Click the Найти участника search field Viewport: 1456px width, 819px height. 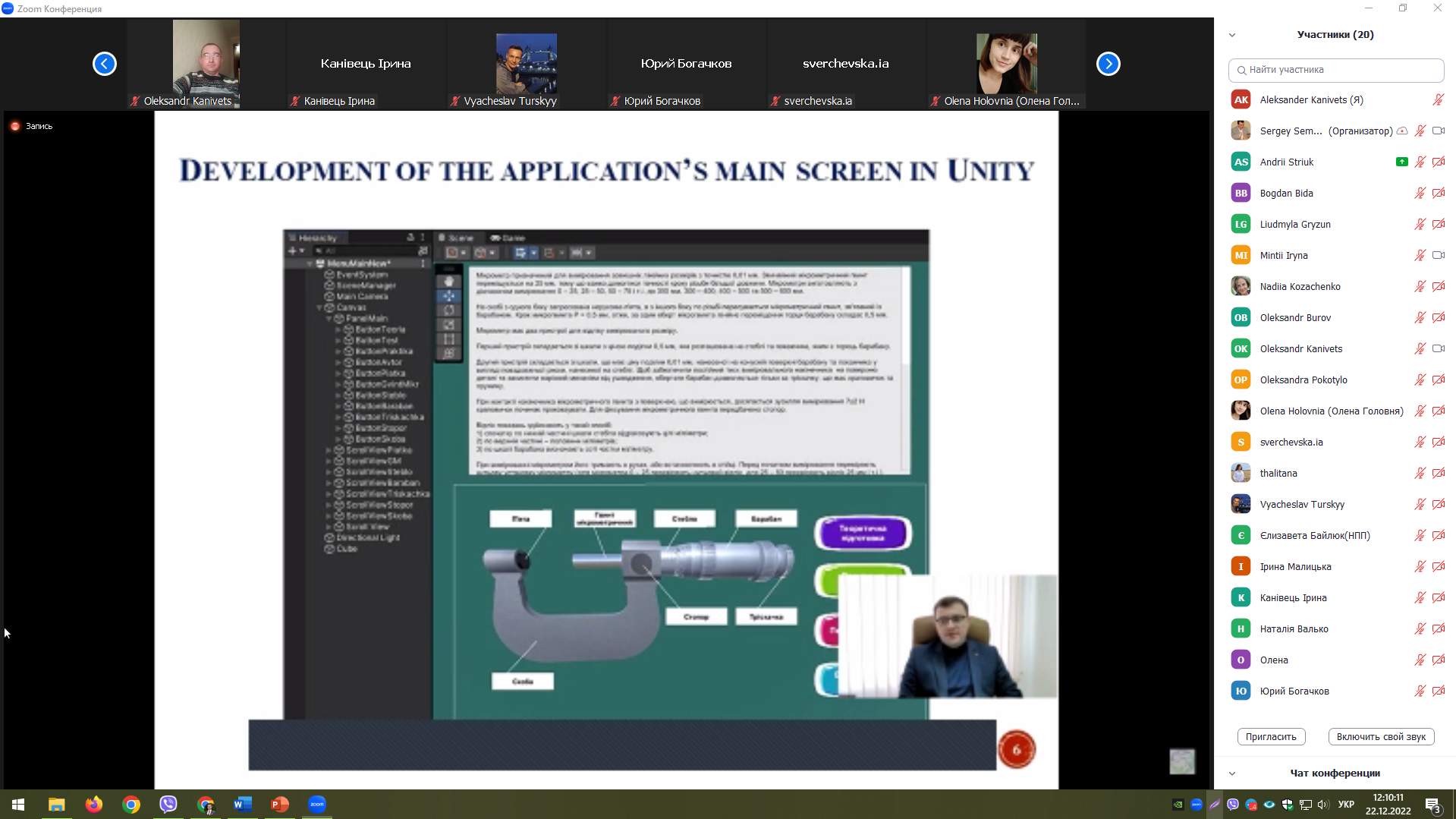[x=1336, y=70]
